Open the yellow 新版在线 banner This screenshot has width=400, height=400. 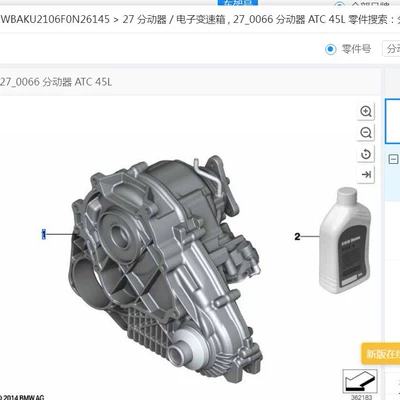click(x=381, y=353)
